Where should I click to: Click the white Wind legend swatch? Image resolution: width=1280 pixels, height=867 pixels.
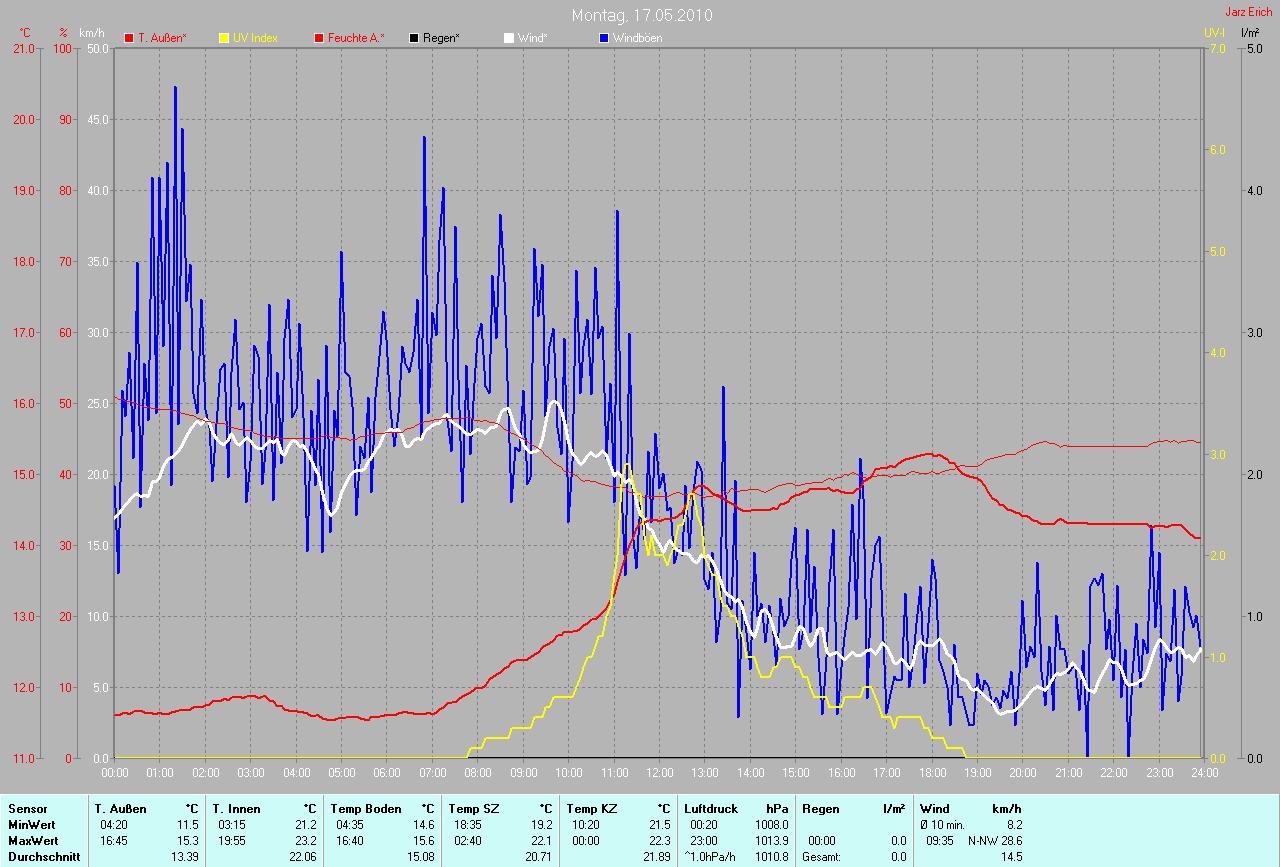508,38
